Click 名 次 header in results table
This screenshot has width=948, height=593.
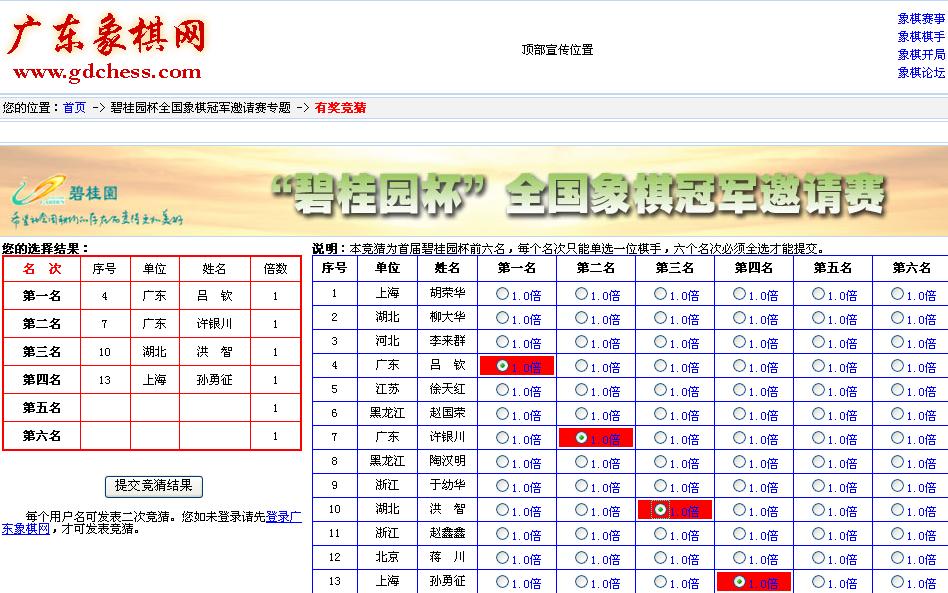(x=42, y=269)
